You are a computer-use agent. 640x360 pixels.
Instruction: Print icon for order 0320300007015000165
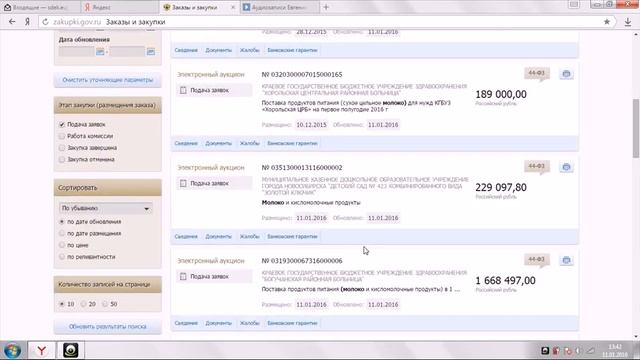(x=566, y=74)
